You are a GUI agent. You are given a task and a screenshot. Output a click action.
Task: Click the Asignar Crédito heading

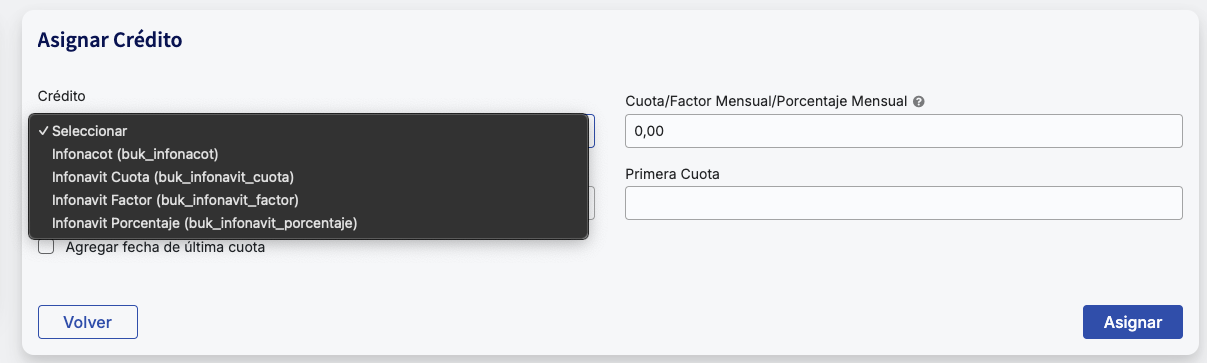109,41
